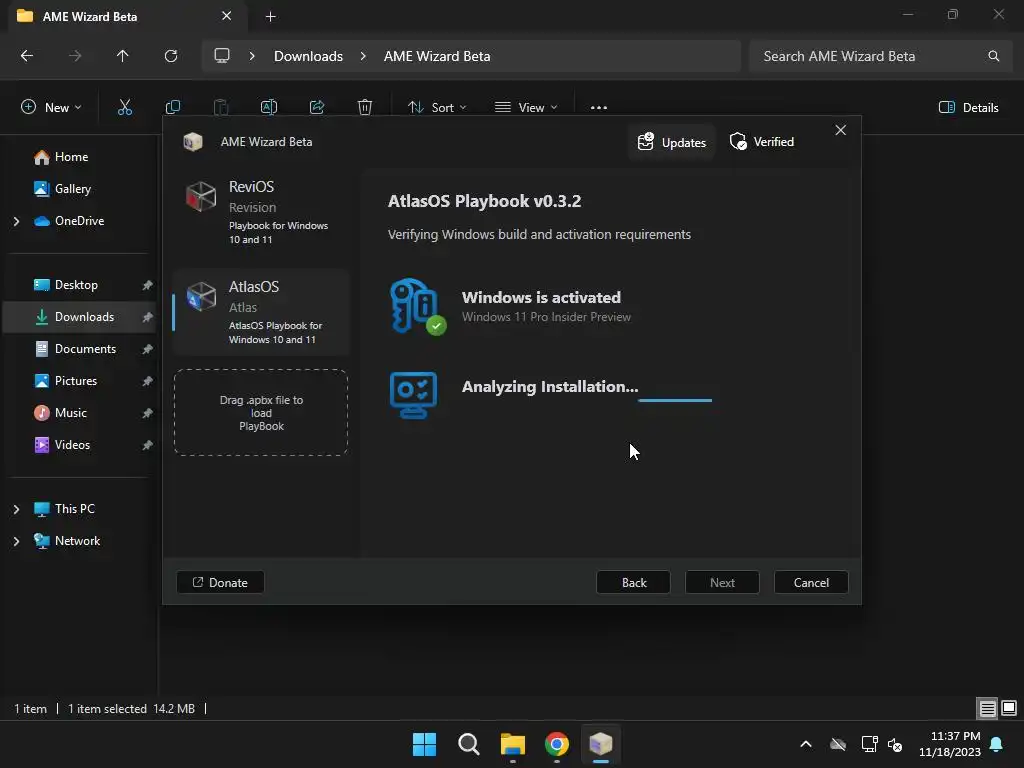This screenshot has width=1024, height=768.
Task: Click the Copy icon in Explorer toolbar
Action: [173, 107]
